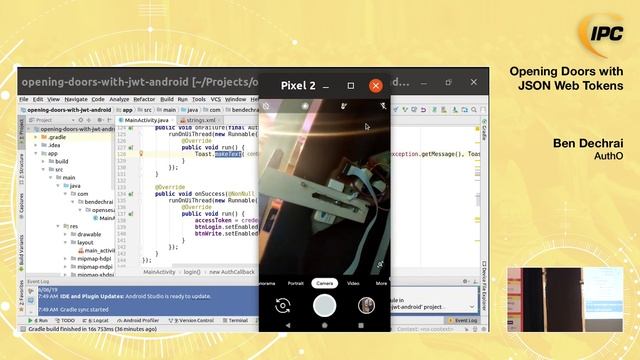Viewport: 640px width, 360px height.
Task: Collapse the app folder in project tree
Action: click(36, 153)
